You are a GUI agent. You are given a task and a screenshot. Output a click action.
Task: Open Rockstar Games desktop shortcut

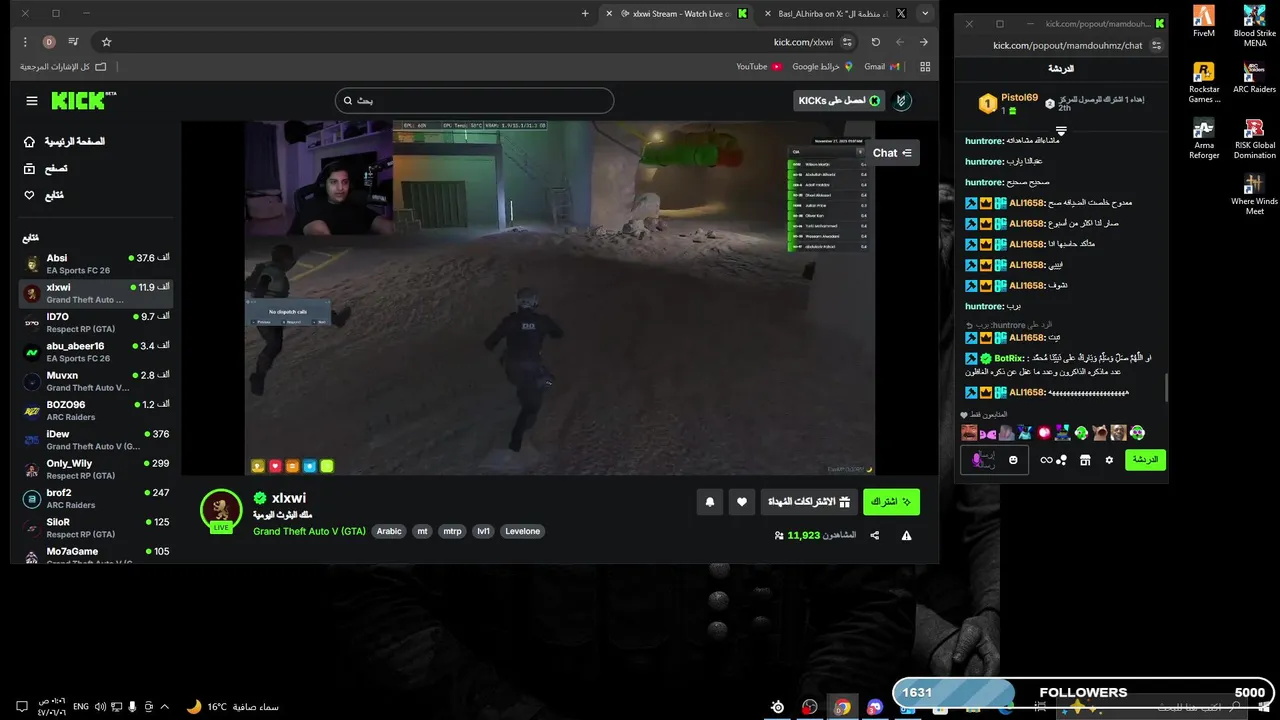tap(1204, 83)
